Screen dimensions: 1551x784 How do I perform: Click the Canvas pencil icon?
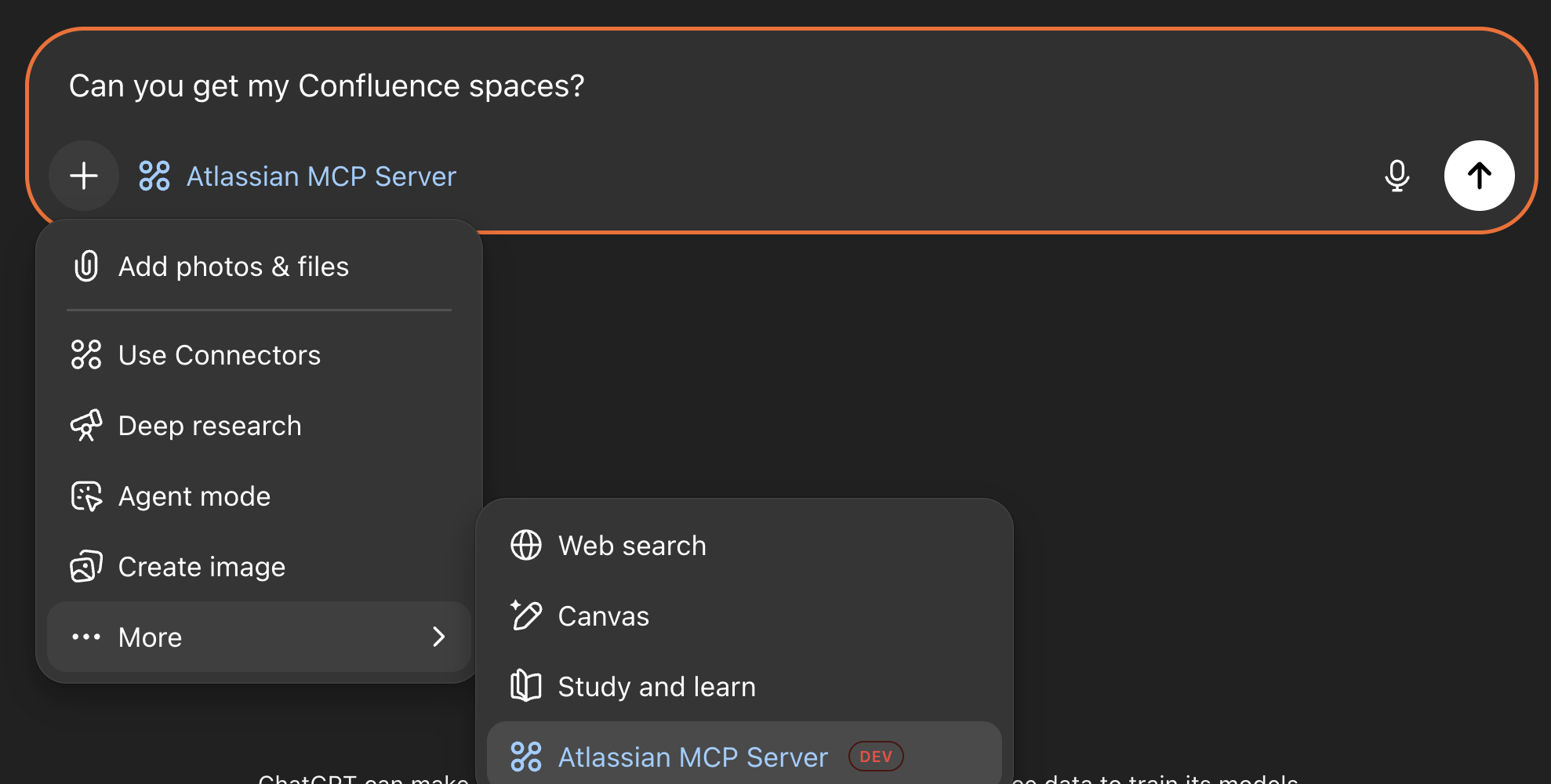(x=526, y=616)
